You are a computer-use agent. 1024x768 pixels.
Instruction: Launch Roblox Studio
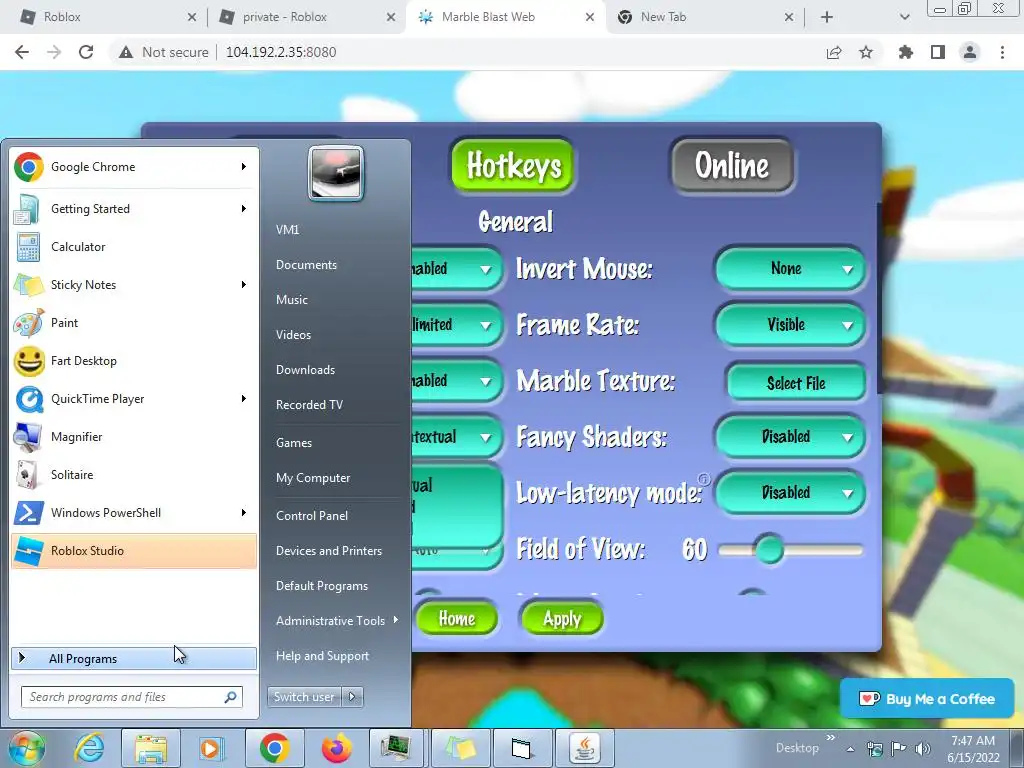134,551
